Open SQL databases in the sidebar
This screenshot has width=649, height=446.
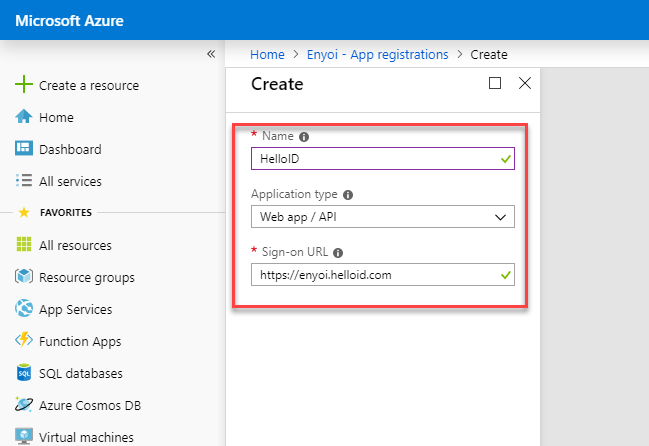coord(81,373)
